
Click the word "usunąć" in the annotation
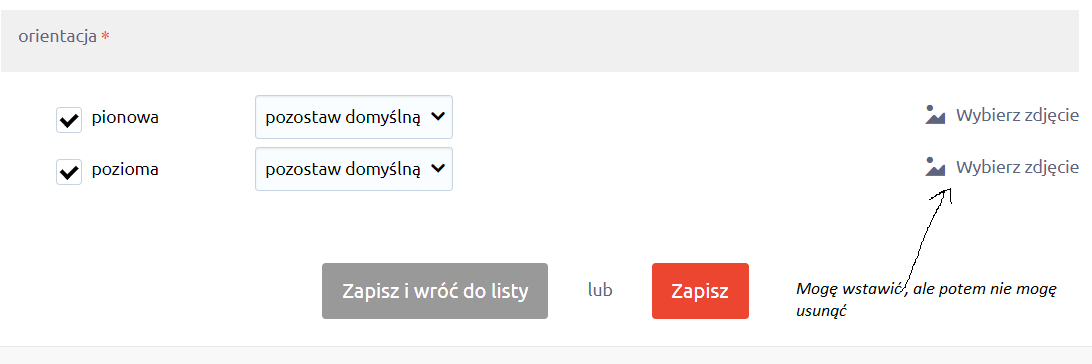click(820, 312)
